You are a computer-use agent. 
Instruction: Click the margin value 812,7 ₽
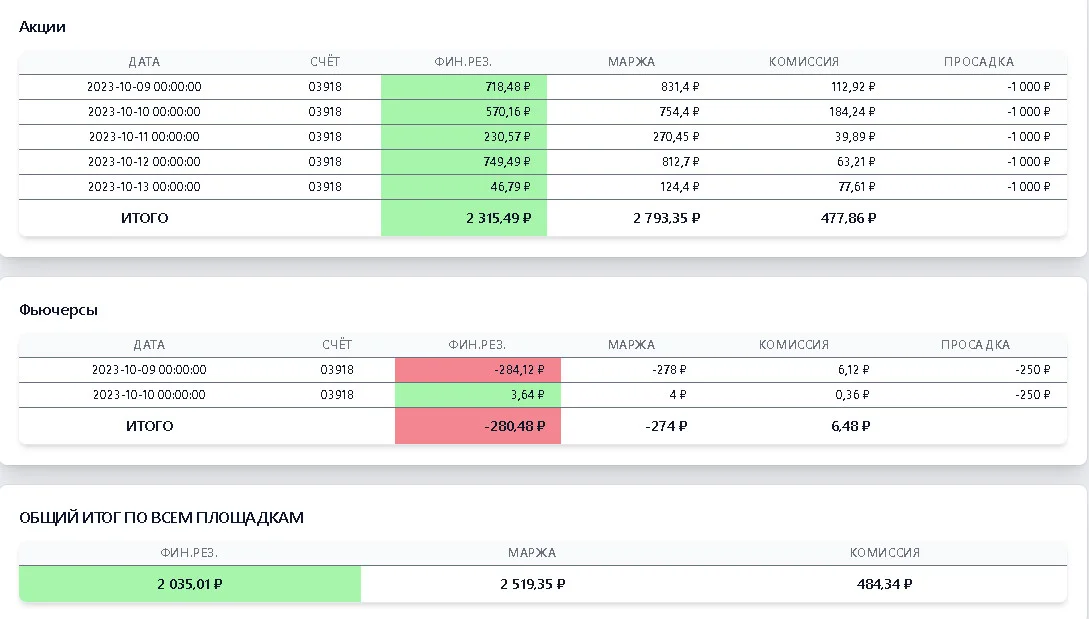click(x=681, y=162)
